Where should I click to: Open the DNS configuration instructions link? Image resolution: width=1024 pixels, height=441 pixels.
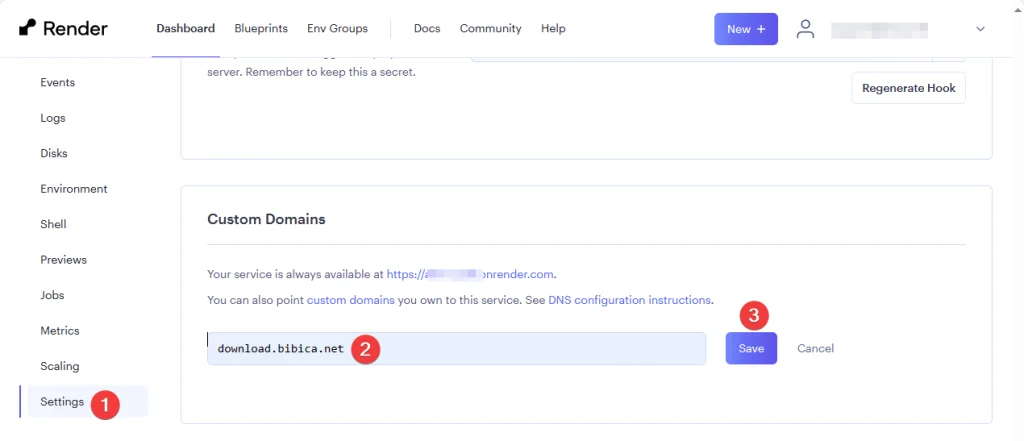point(629,300)
